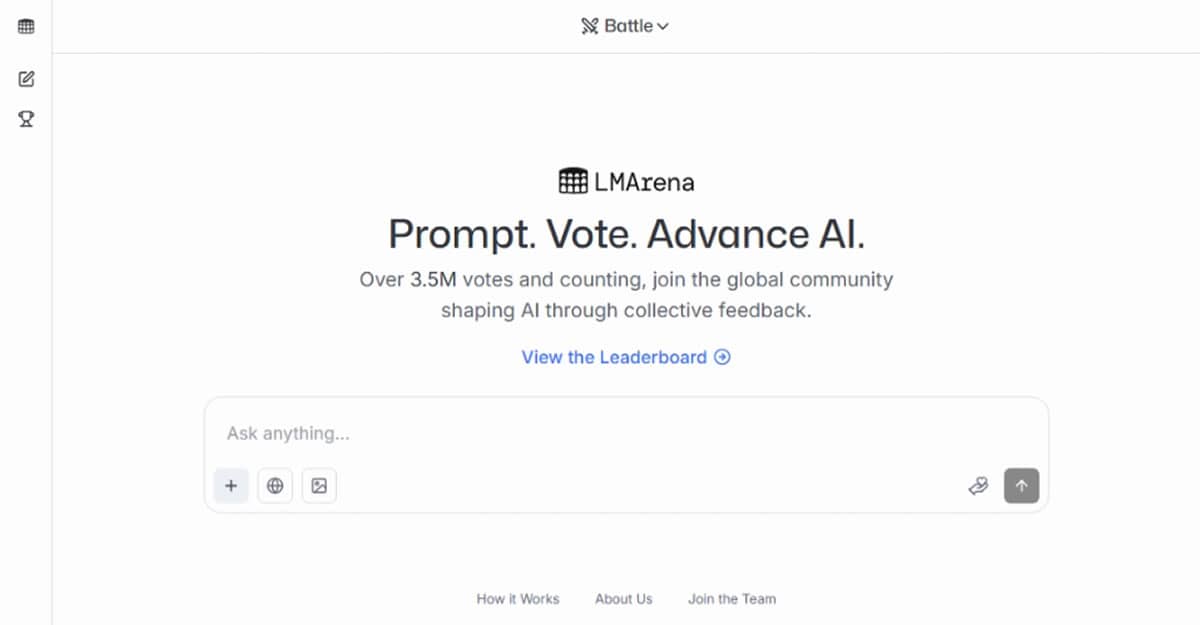Click the LMArena grid logo in the sidebar

point(26,27)
